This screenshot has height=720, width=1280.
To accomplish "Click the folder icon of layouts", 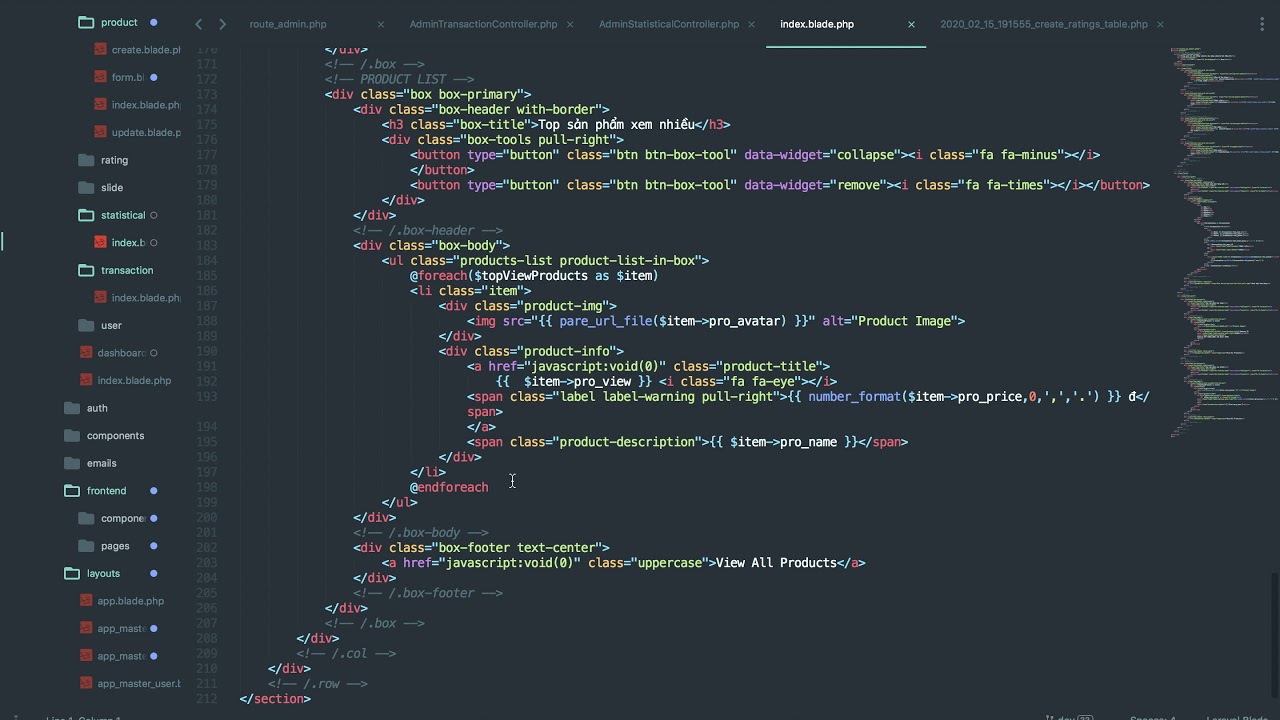I will coord(72,573).
